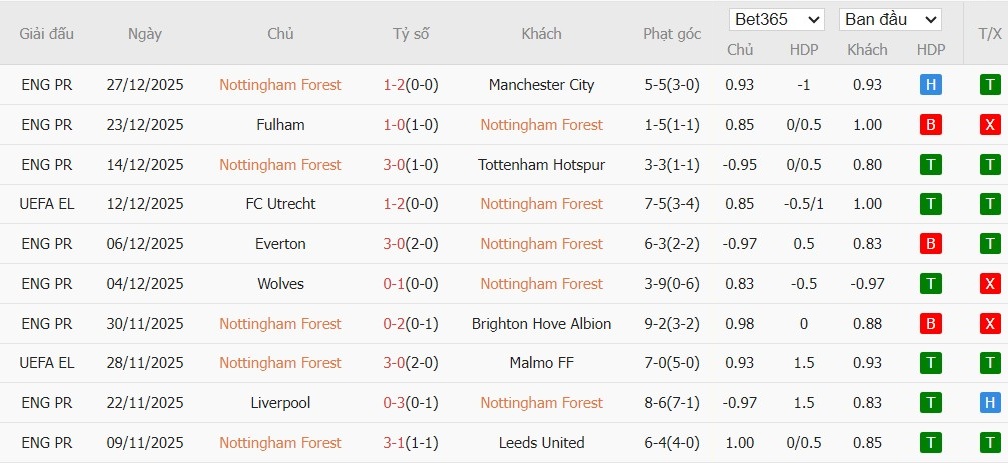Click green HDP T badge in Tottenham row
1008x463 pixels.
click(x=930, y=164)
